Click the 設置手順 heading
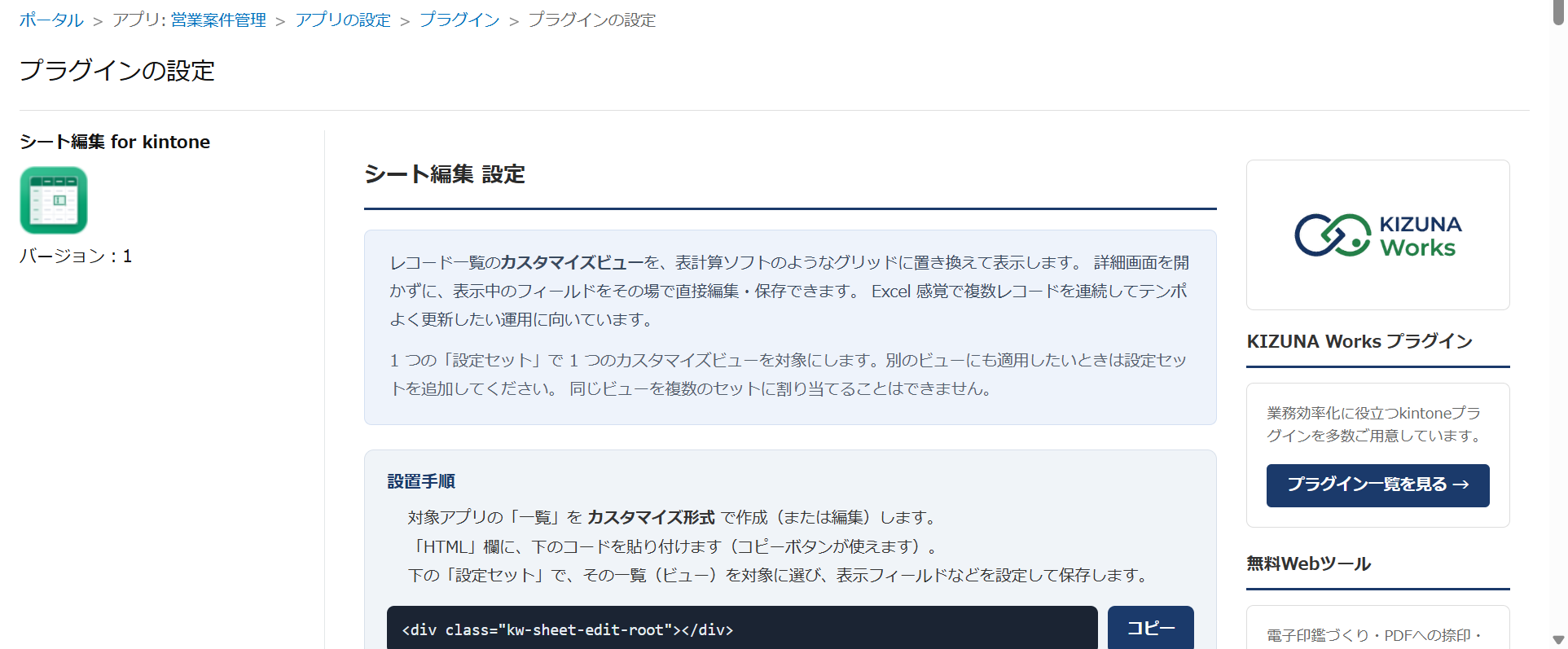The image size is (1568, 649). 421,481
